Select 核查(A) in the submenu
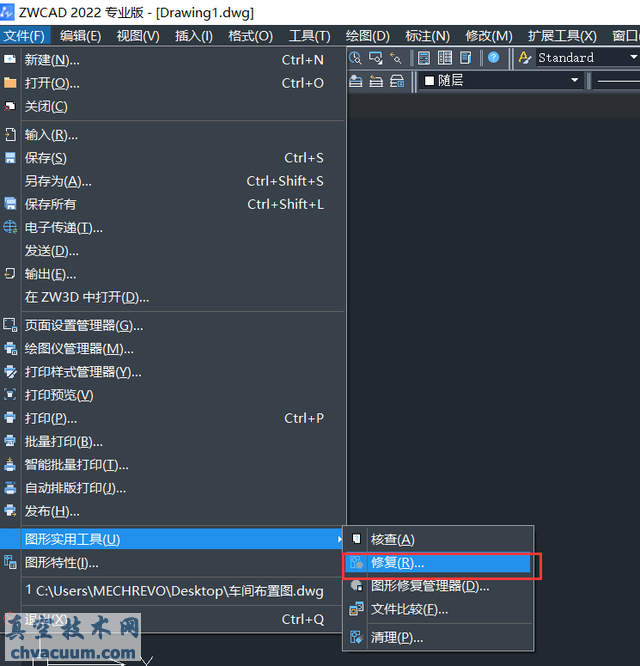This screenshot has width=640, height=666. 438,539
